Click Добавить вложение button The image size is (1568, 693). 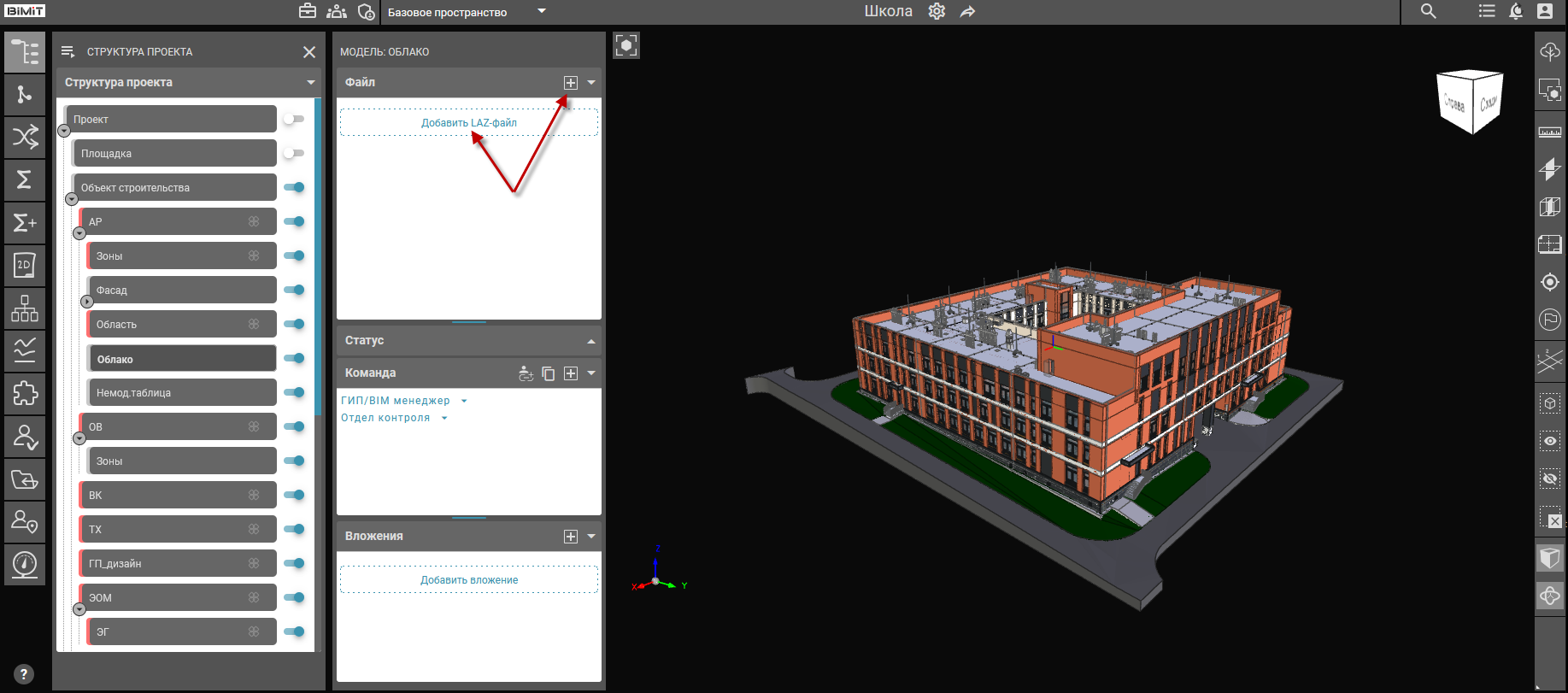[x=468, y=580]
